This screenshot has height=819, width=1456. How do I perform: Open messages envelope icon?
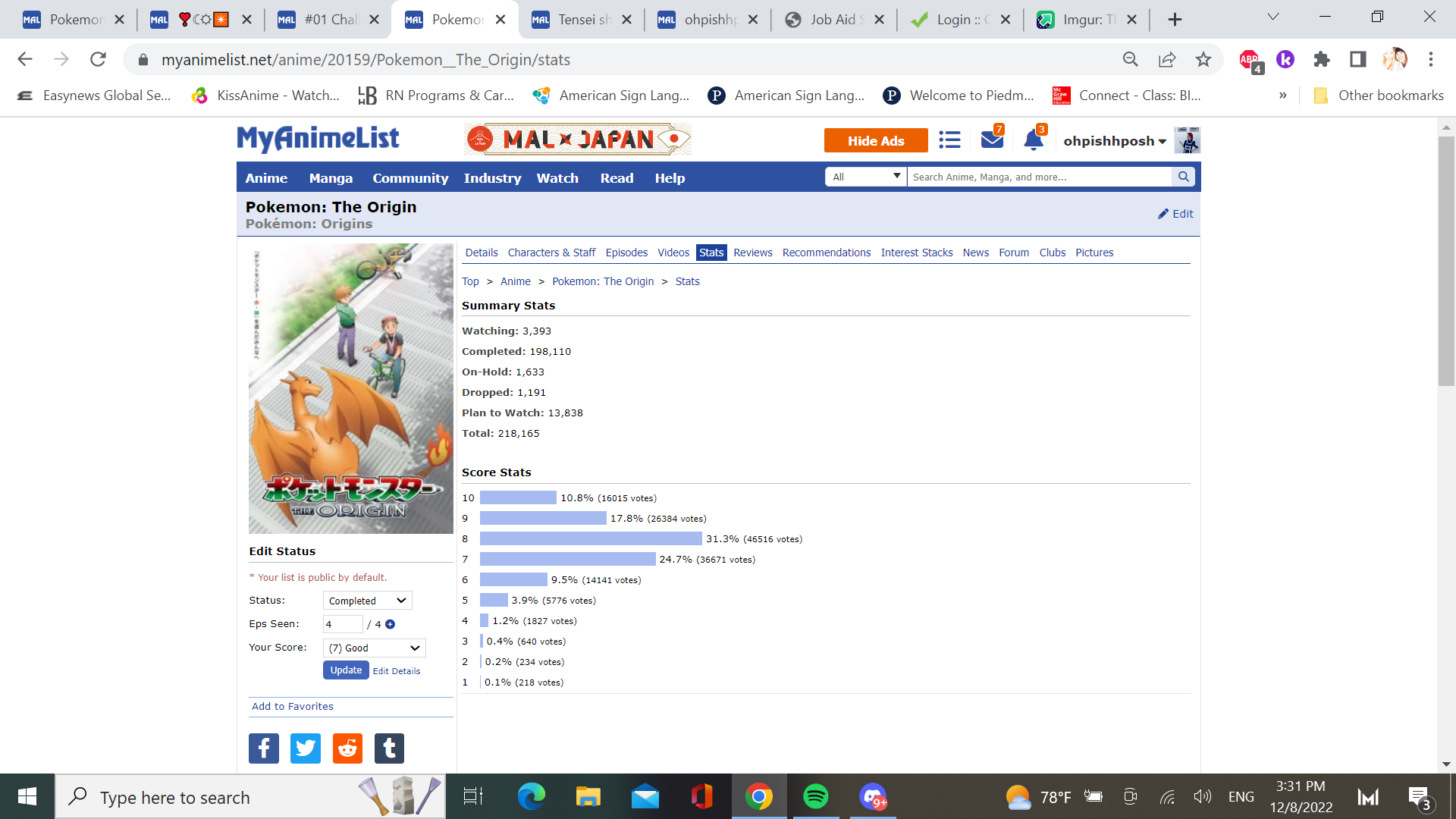tap(991, 140)
